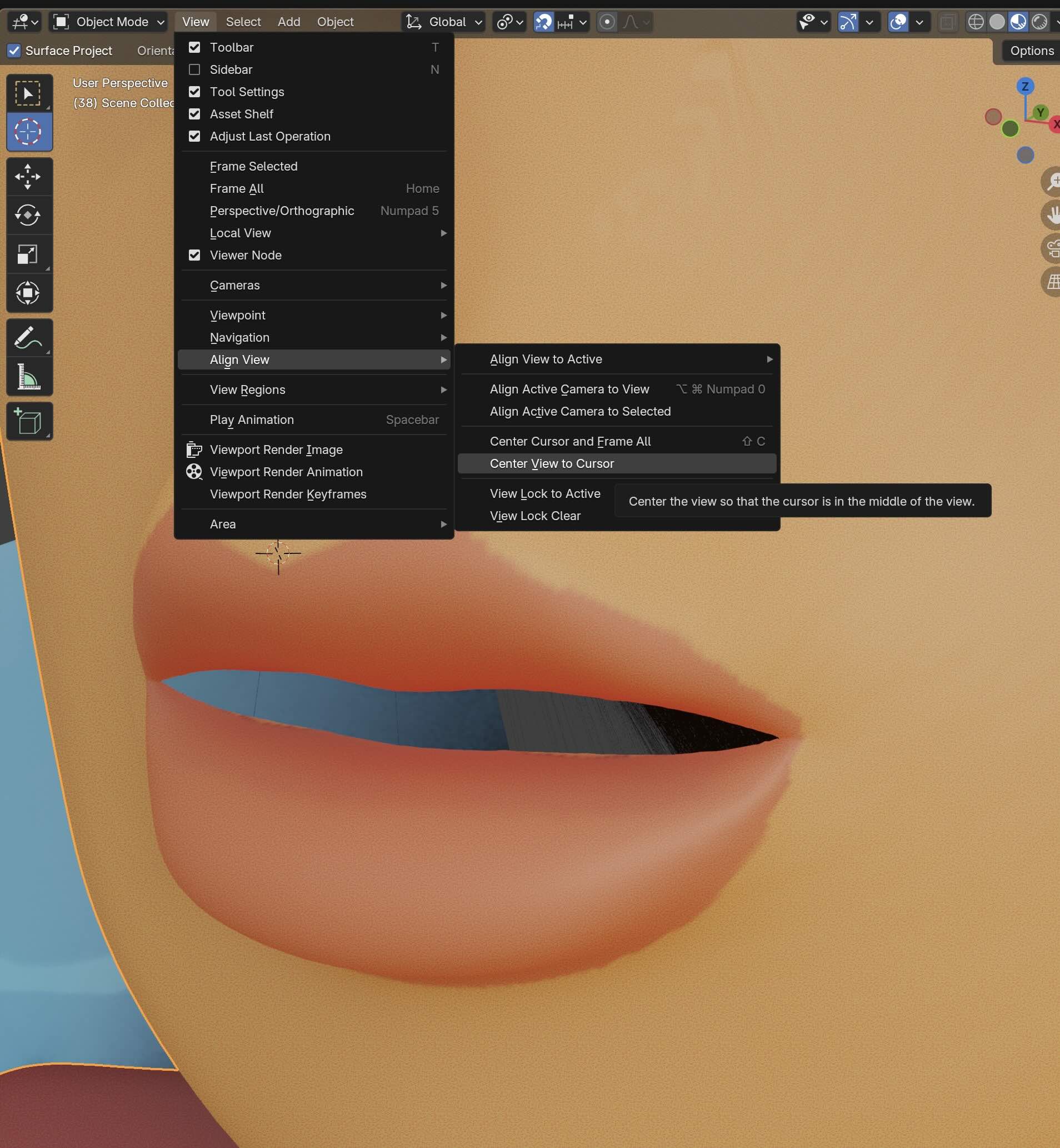Click Frame Selected entry

click(x=314, y=166)
